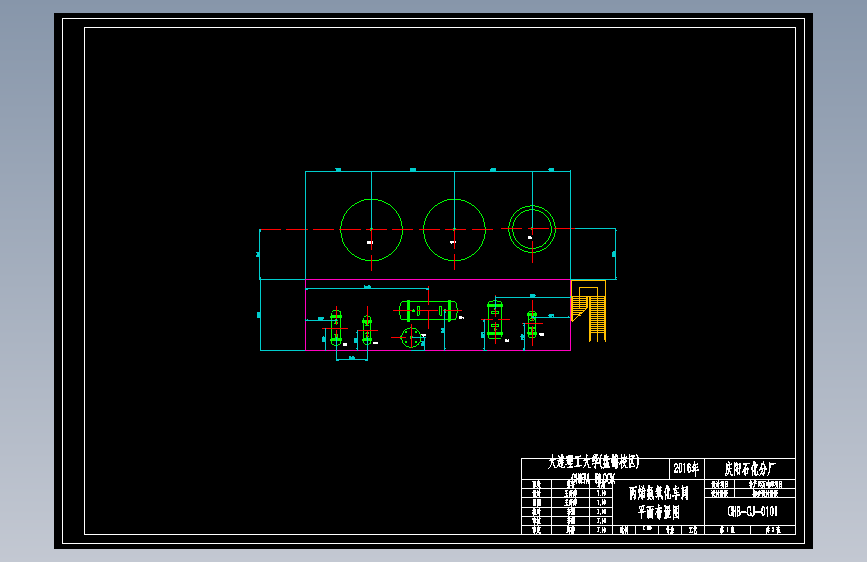Click the '丙烯氨氧化车间' drawing title text
Viewport: 867px width, 562px height.
coord(659,493)
